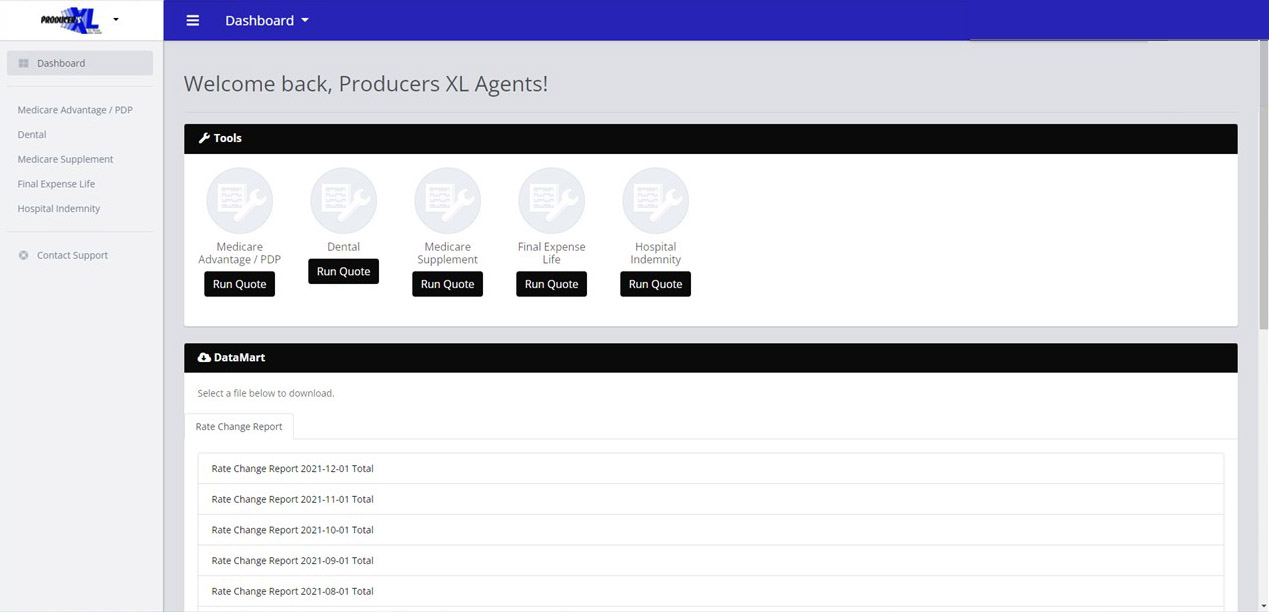
Task: Open Medicare Advantage / PDP in the sidebar
Action: tap(75, 110)
